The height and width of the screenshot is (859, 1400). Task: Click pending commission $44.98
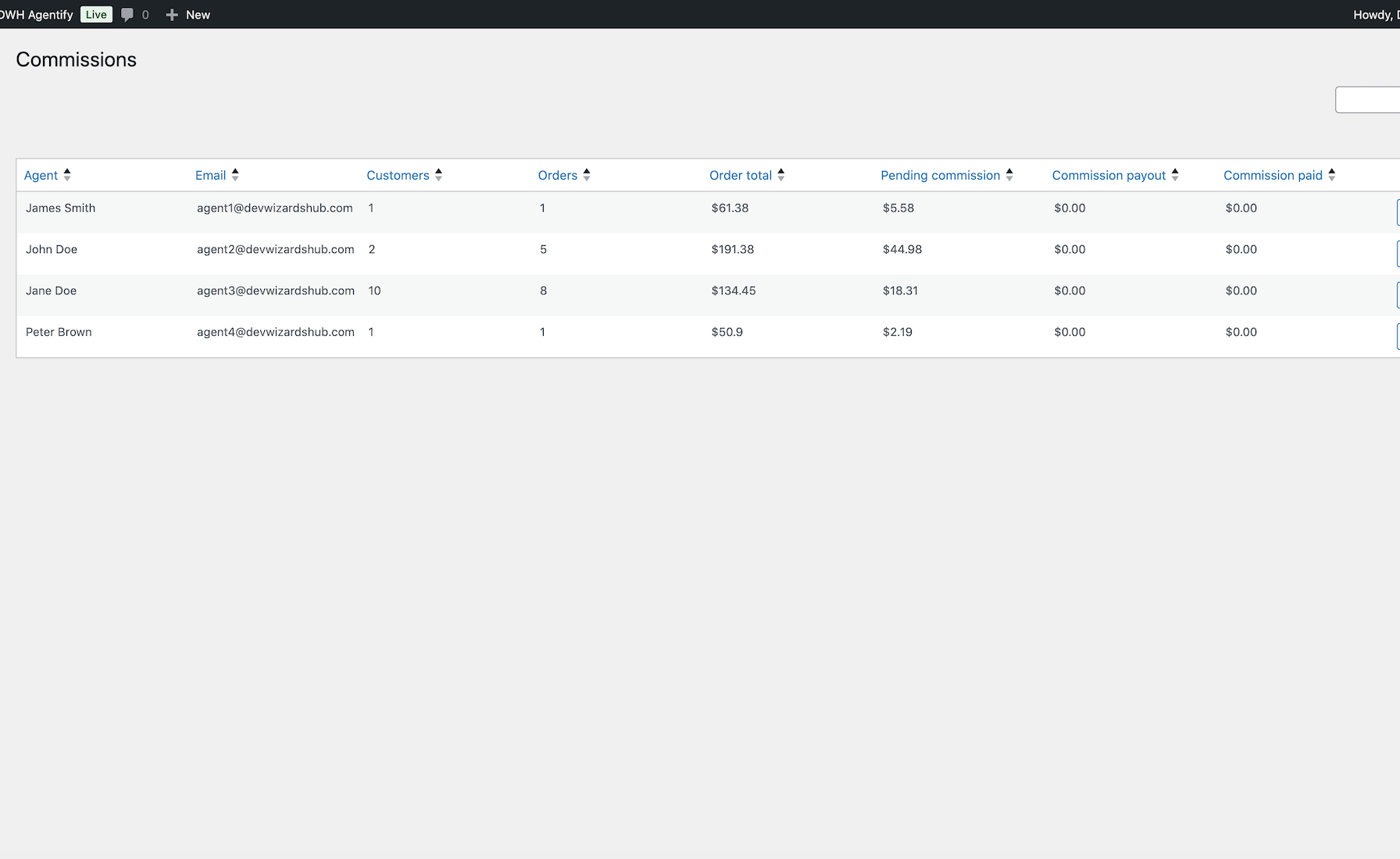pos(902,250)
